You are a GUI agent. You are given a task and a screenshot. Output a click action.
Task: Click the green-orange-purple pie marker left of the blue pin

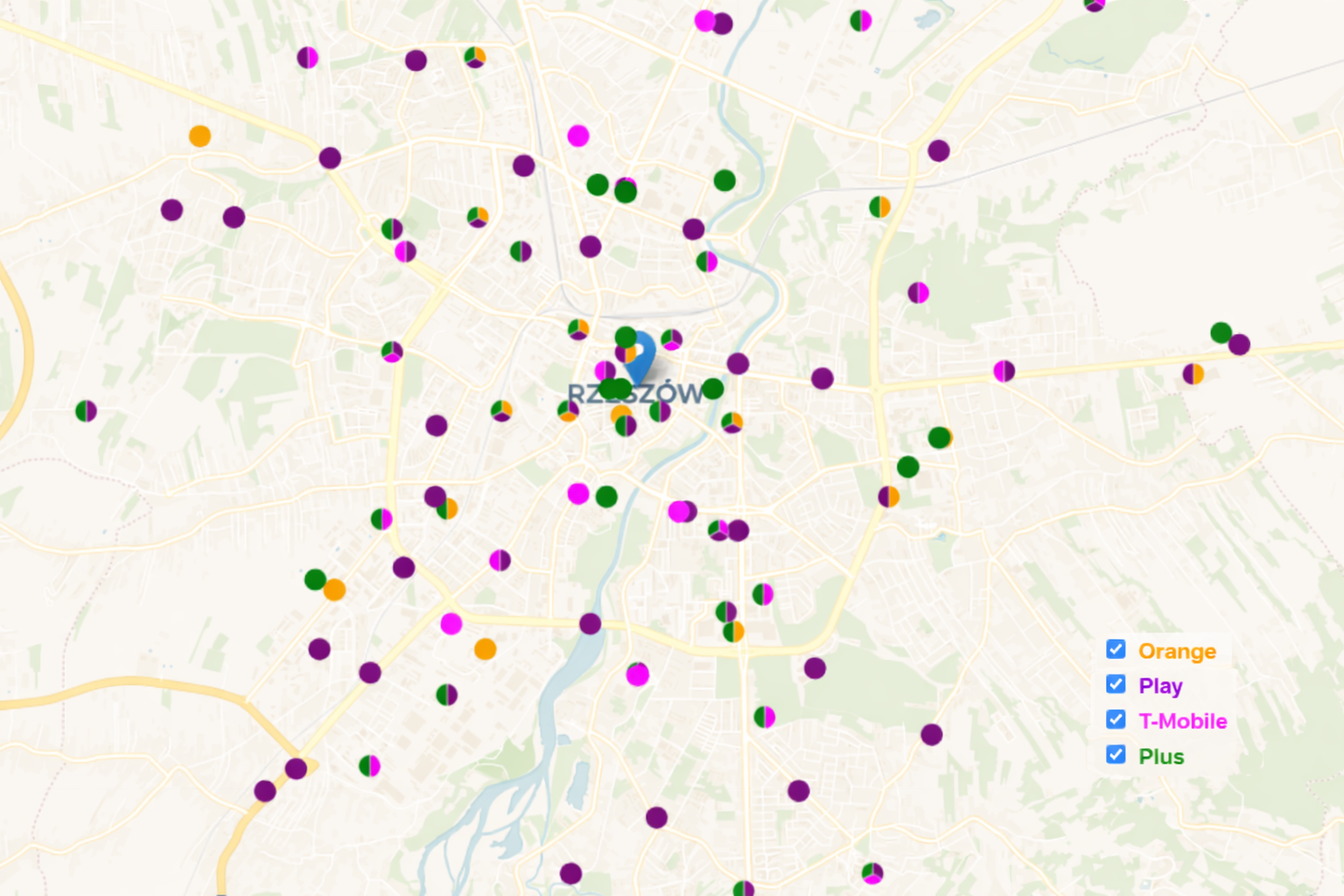pos(578,329)
